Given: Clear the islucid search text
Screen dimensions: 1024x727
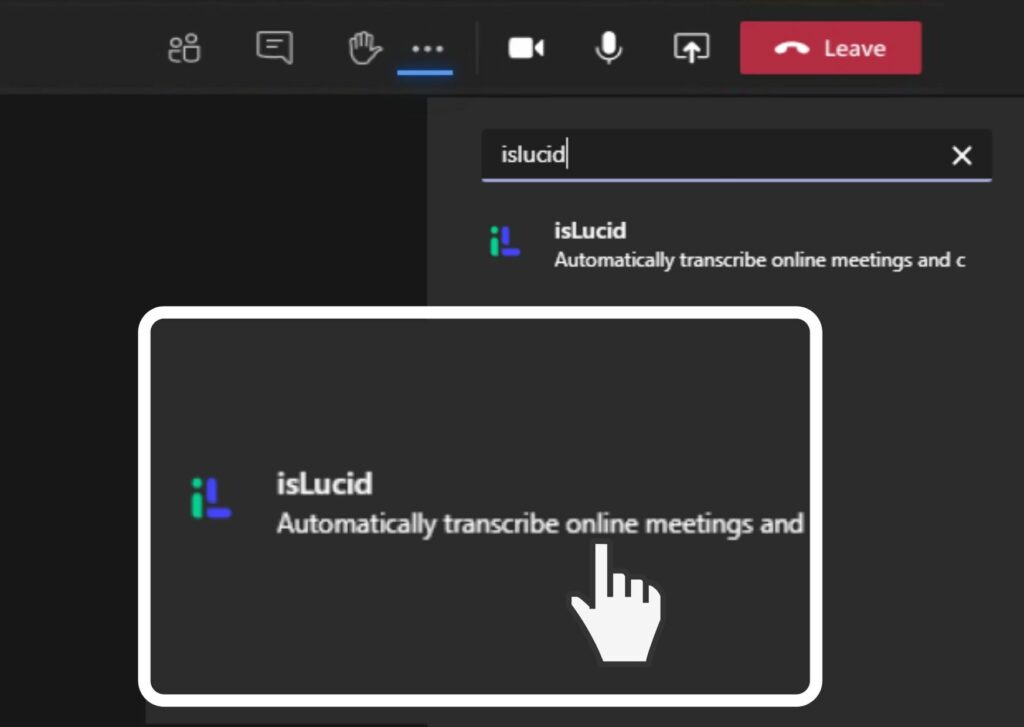Looking at the screenshot, I should coord(961,155).
